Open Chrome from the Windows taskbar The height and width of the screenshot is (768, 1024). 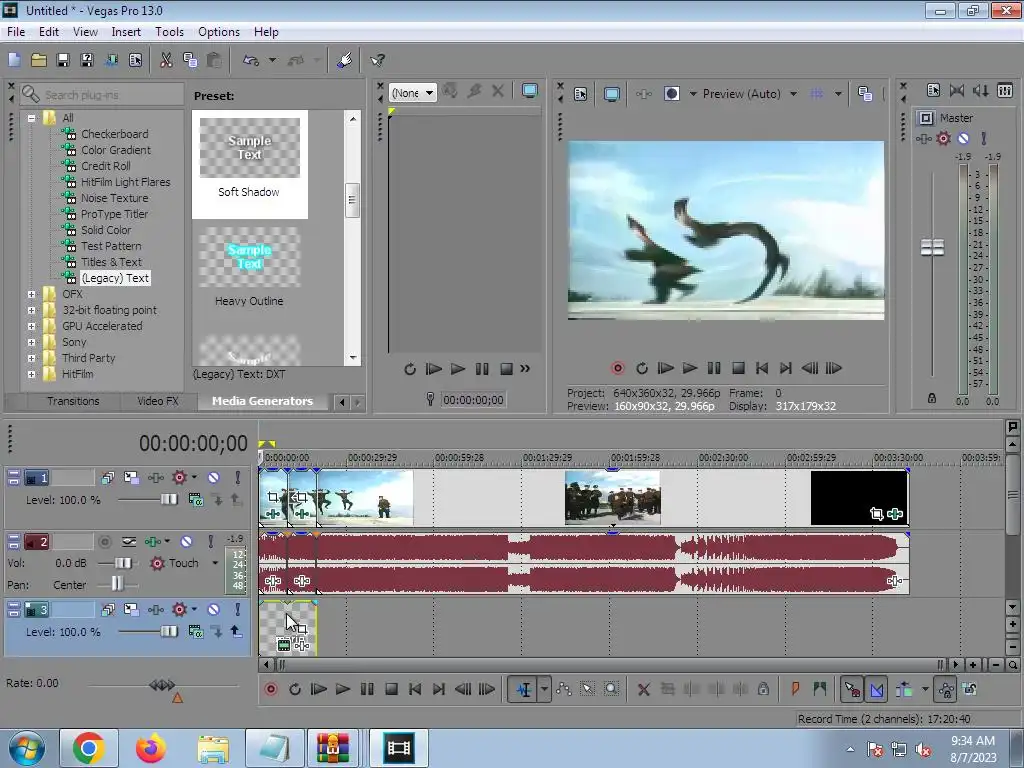pos(88,748)
